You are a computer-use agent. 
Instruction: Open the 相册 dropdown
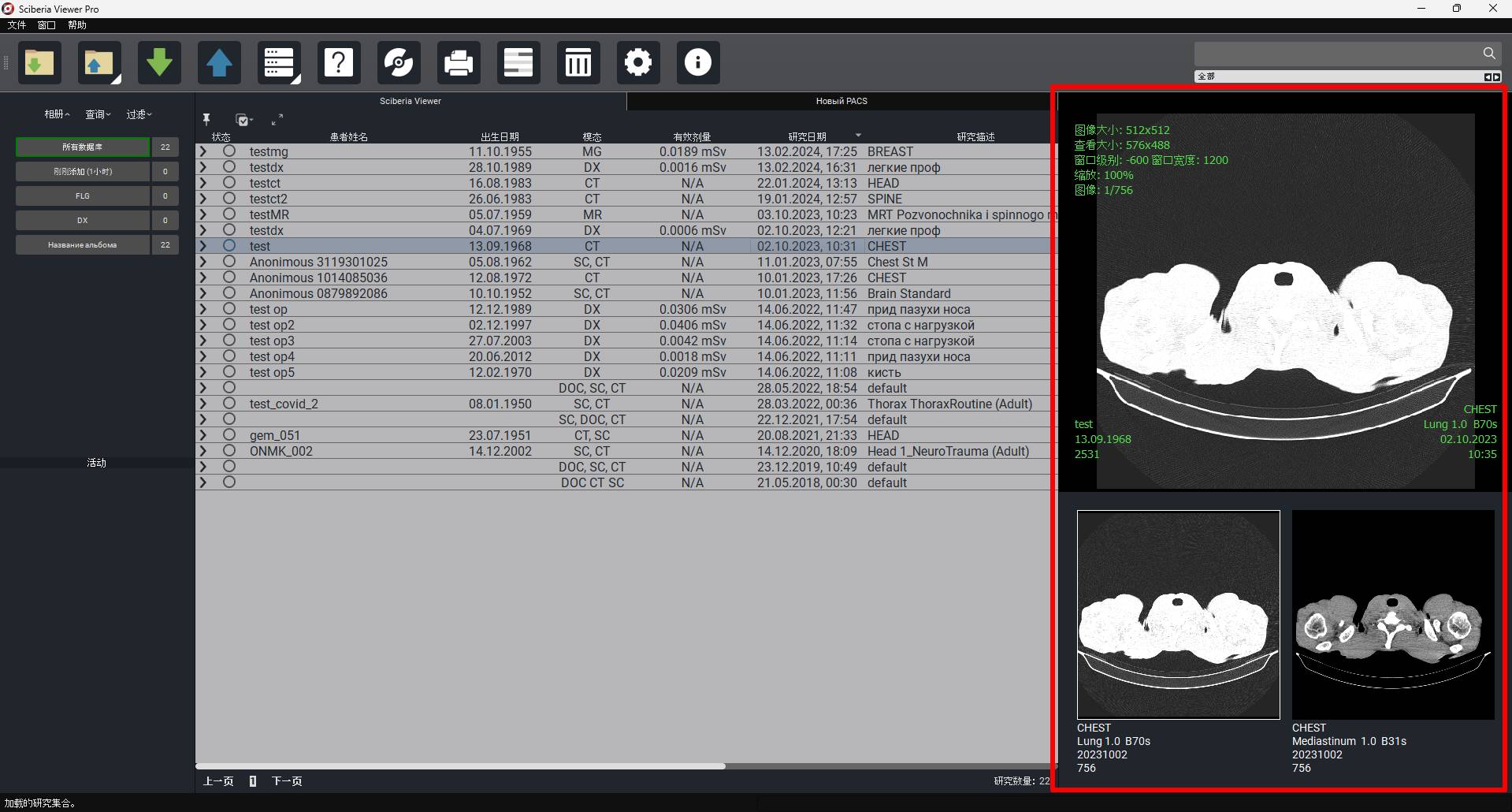pos(57,114)
